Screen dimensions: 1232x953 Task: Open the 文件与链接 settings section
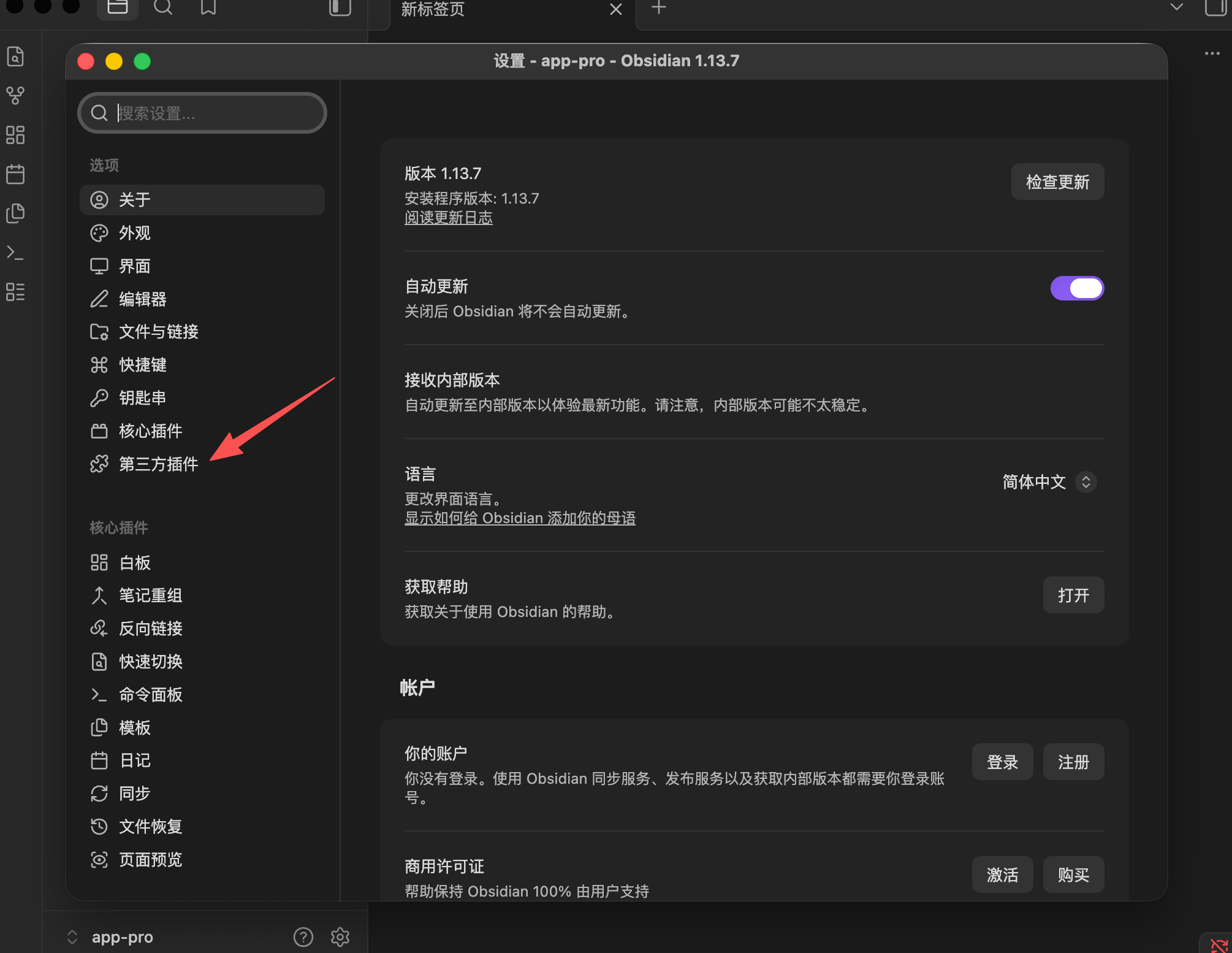pos(202,332)
